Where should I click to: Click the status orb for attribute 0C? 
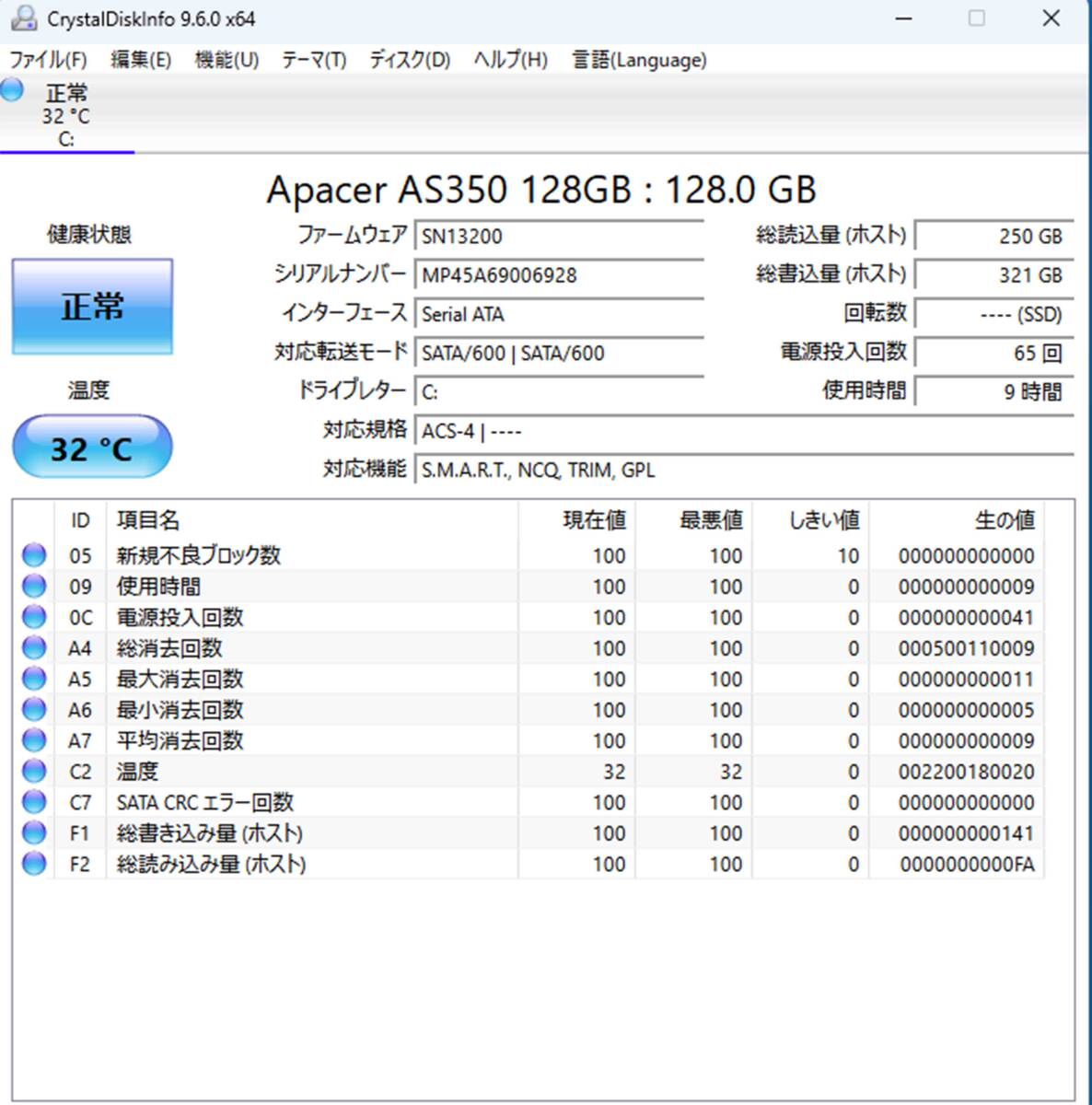[x=34, y=617]
